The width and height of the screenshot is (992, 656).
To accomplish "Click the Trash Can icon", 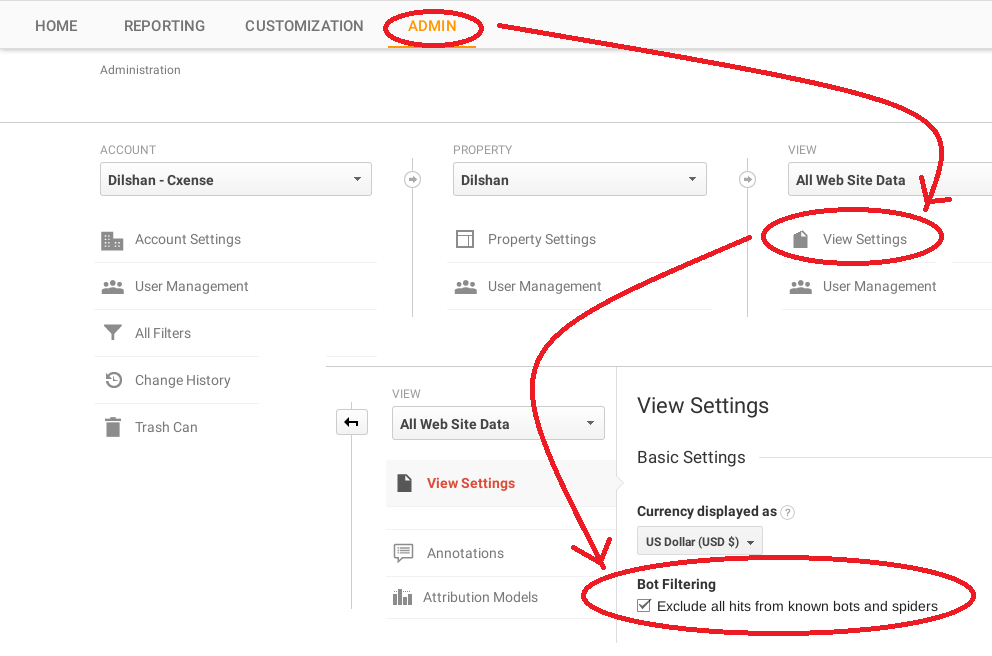I will [113, 427].
